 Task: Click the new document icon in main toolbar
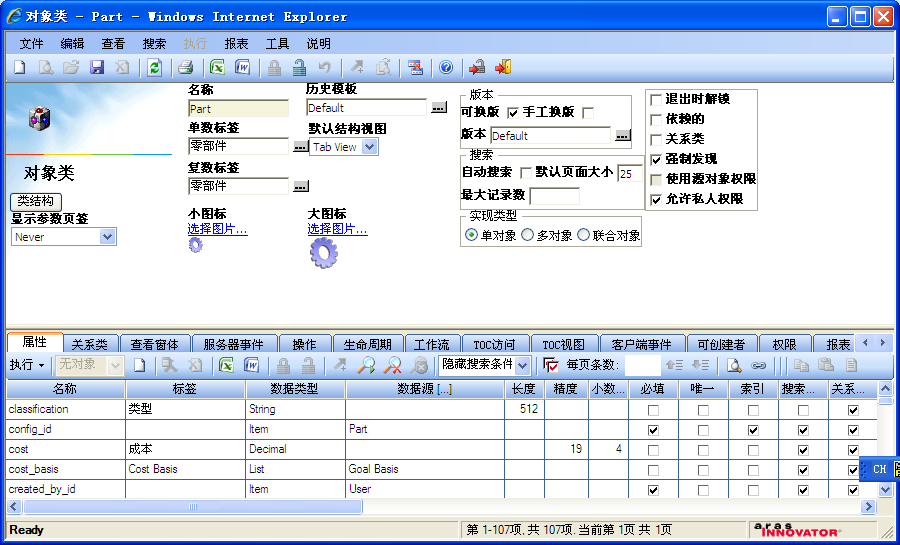coord(20,68)
